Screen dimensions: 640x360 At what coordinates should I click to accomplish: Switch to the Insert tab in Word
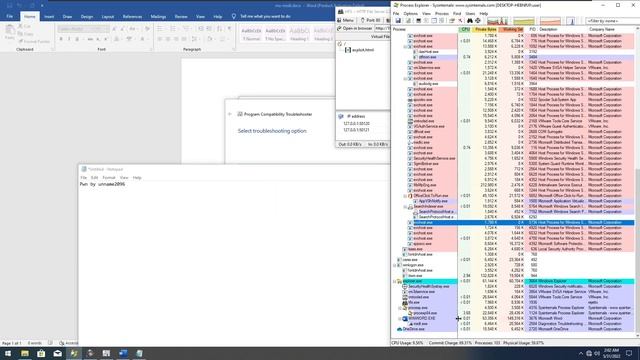[x=49, y=16]
